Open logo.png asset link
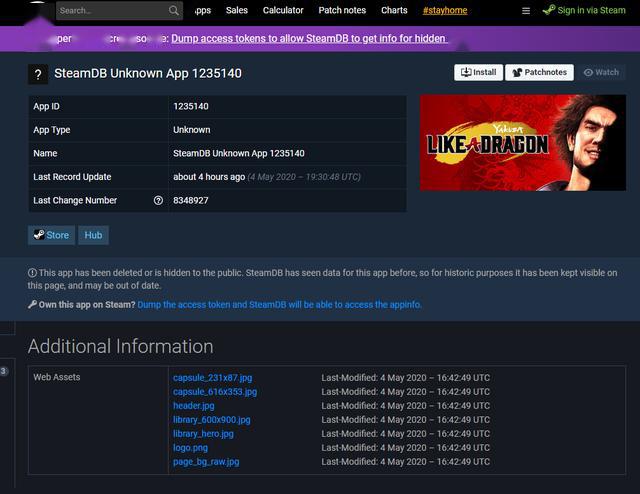 coord(190,447)
